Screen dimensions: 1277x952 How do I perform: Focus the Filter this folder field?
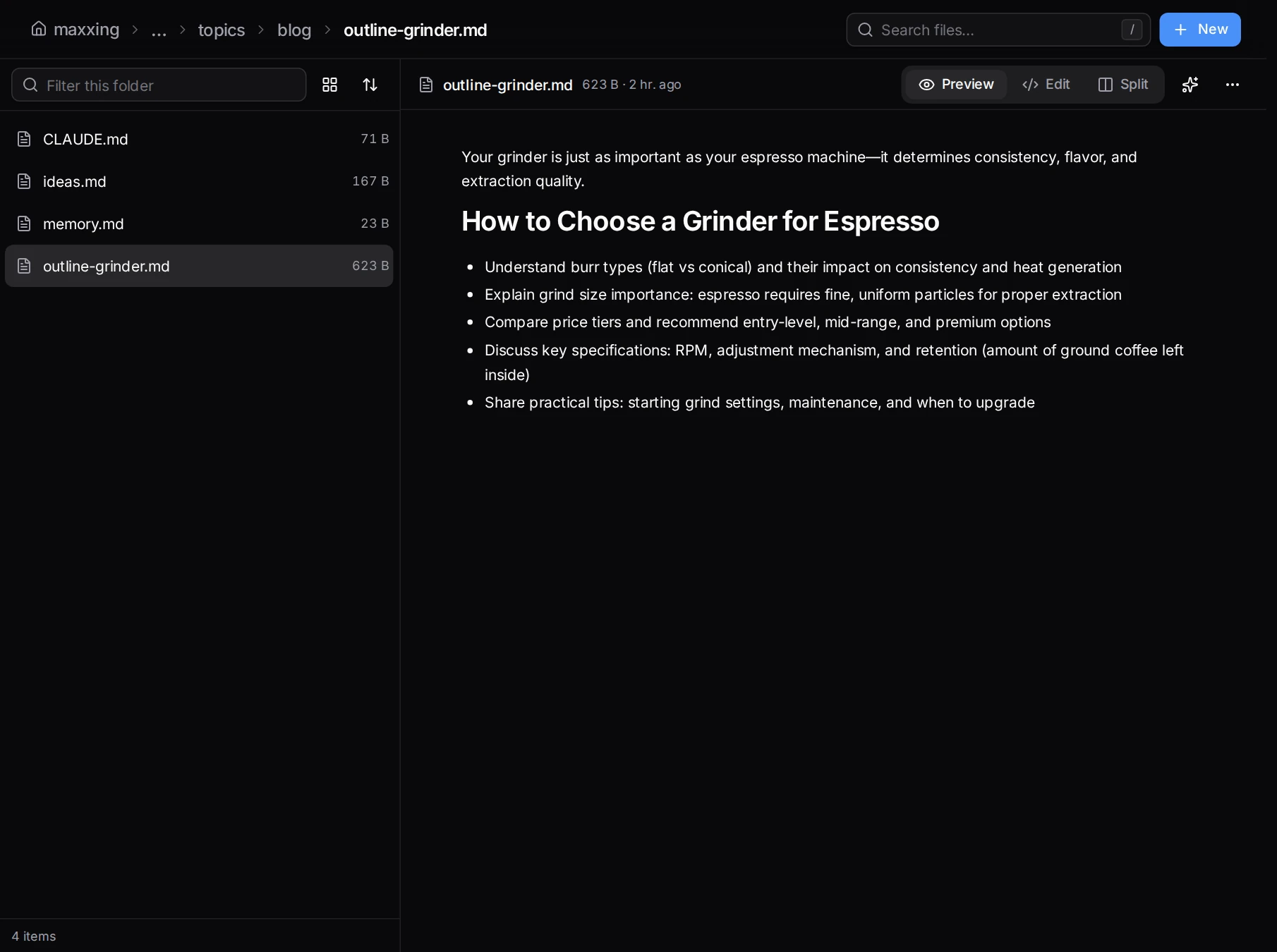coord(159,85)
